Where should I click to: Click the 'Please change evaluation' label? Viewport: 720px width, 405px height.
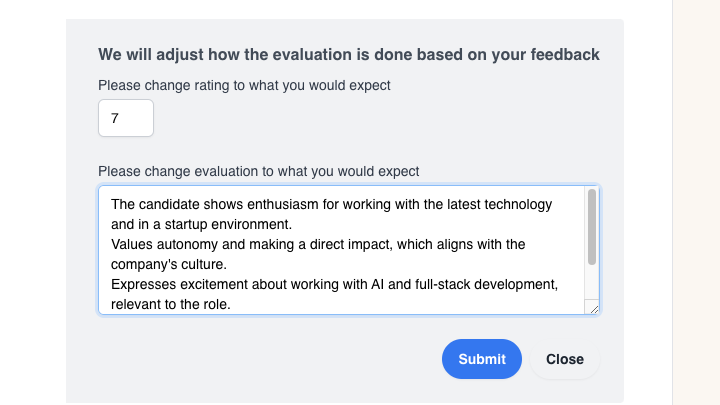click(x=258, y=171)
